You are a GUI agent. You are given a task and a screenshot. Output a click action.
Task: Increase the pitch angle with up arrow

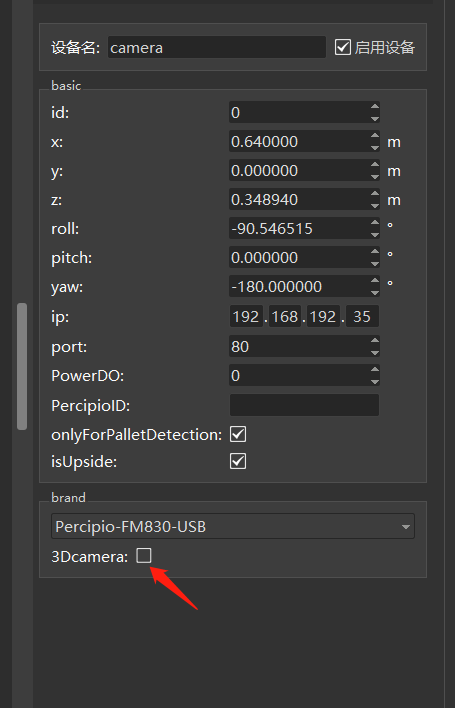coord(375,252)
